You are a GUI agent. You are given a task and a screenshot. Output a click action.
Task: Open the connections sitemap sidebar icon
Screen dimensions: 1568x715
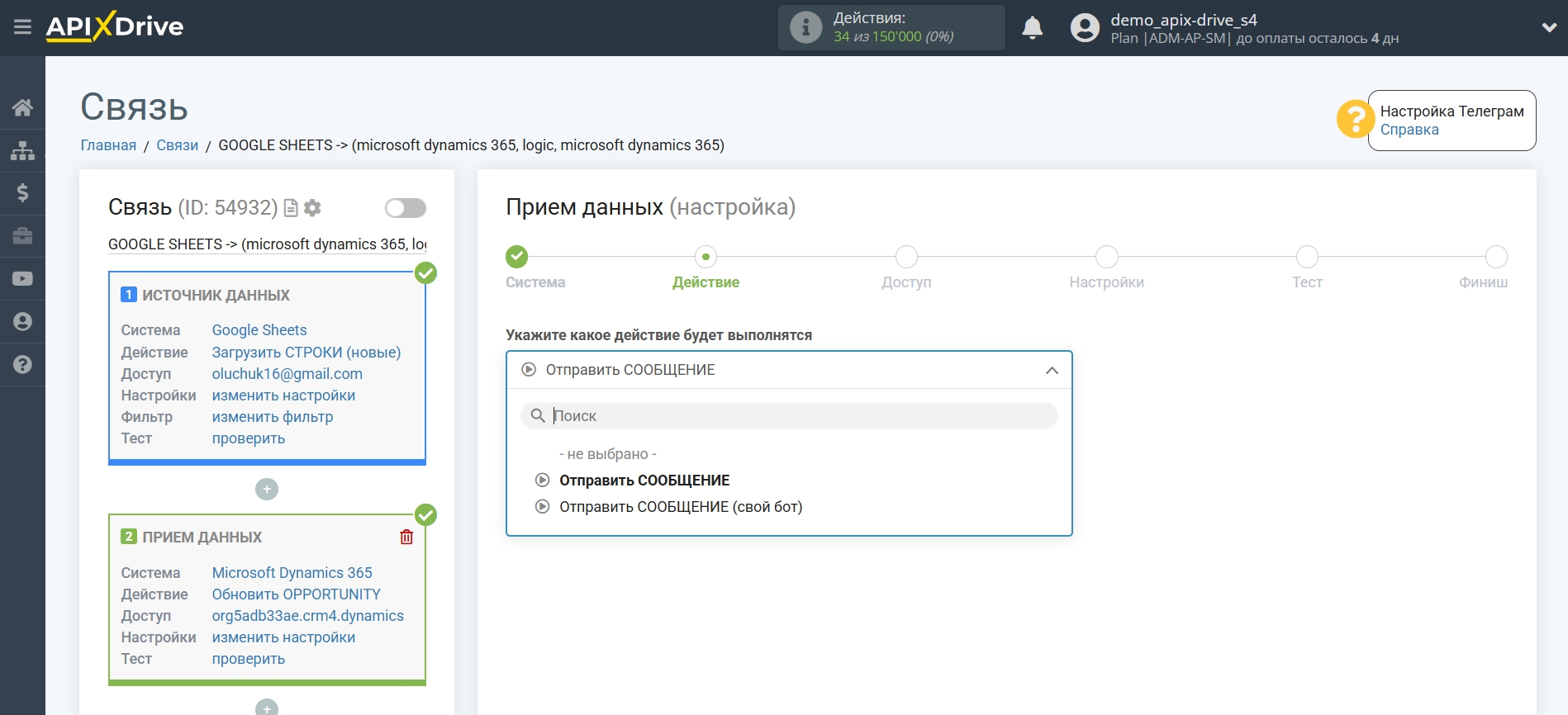tap(22, 150)
